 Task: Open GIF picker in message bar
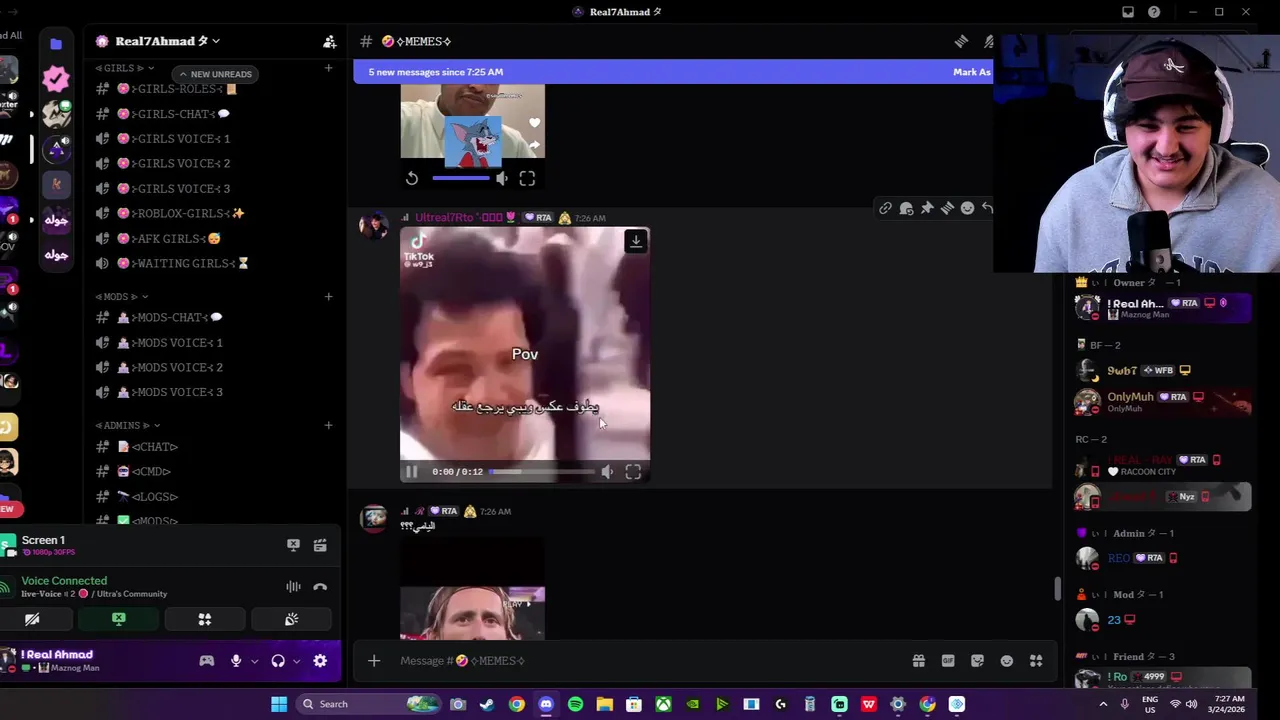pos(948,661)
